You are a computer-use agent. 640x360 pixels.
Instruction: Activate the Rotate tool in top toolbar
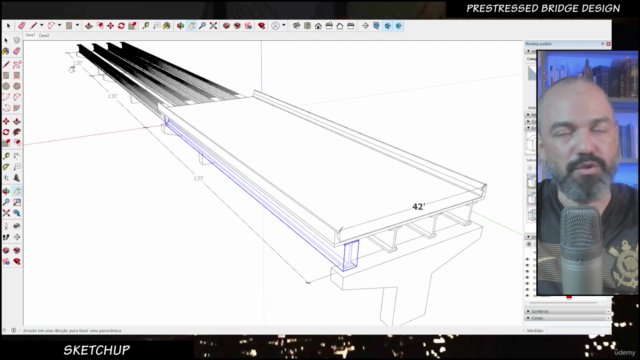click(x=121, y=26)
